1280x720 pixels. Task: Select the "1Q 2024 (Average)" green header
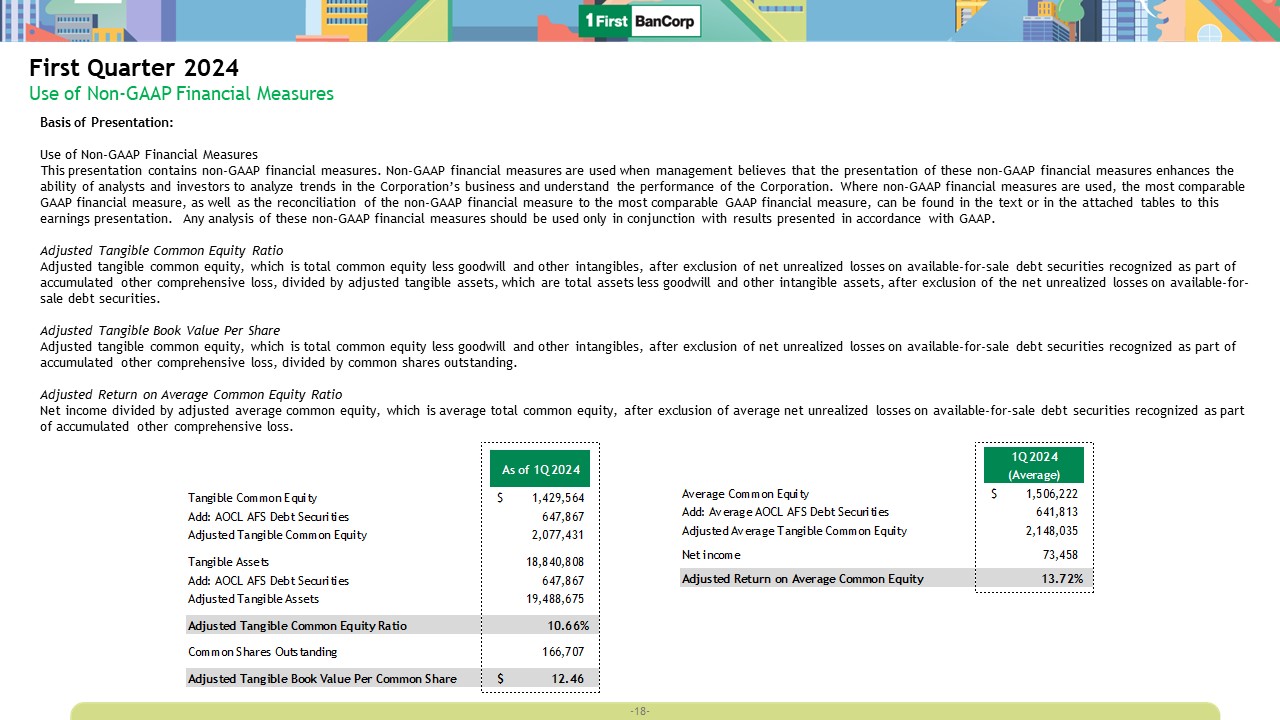pos(1034,465)
